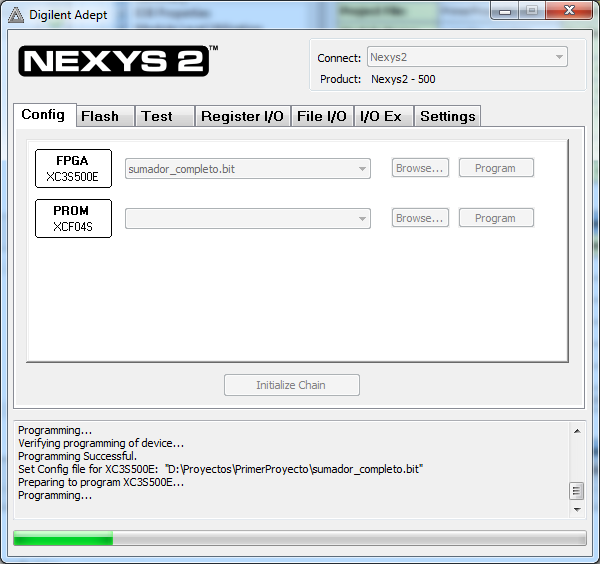
Task: Click the Product 'Nexys2 - 500' text
Action: 403,79
